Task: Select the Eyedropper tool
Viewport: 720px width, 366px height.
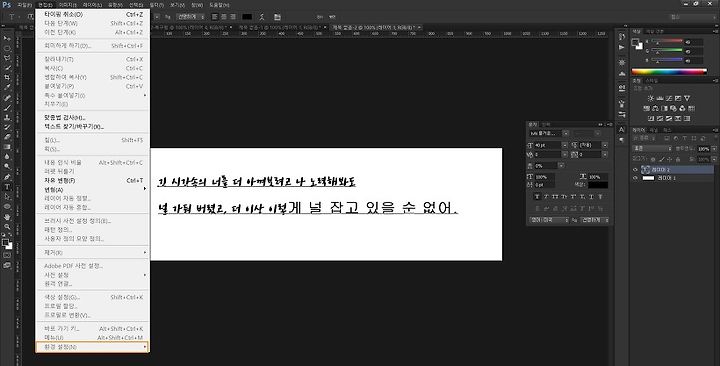Action: (7, 87)
